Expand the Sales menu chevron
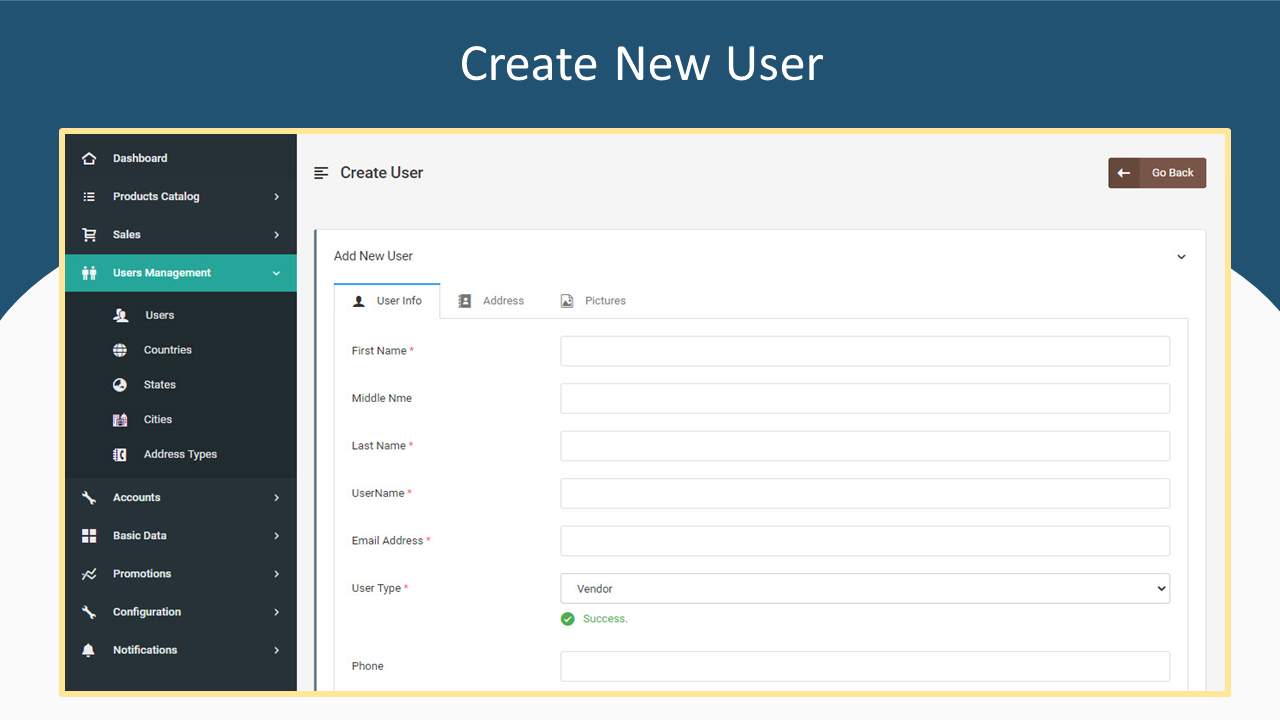Image resolution: width=1280 pixels, height=720 pixels. pyautogui.click(x=277, y=235)
